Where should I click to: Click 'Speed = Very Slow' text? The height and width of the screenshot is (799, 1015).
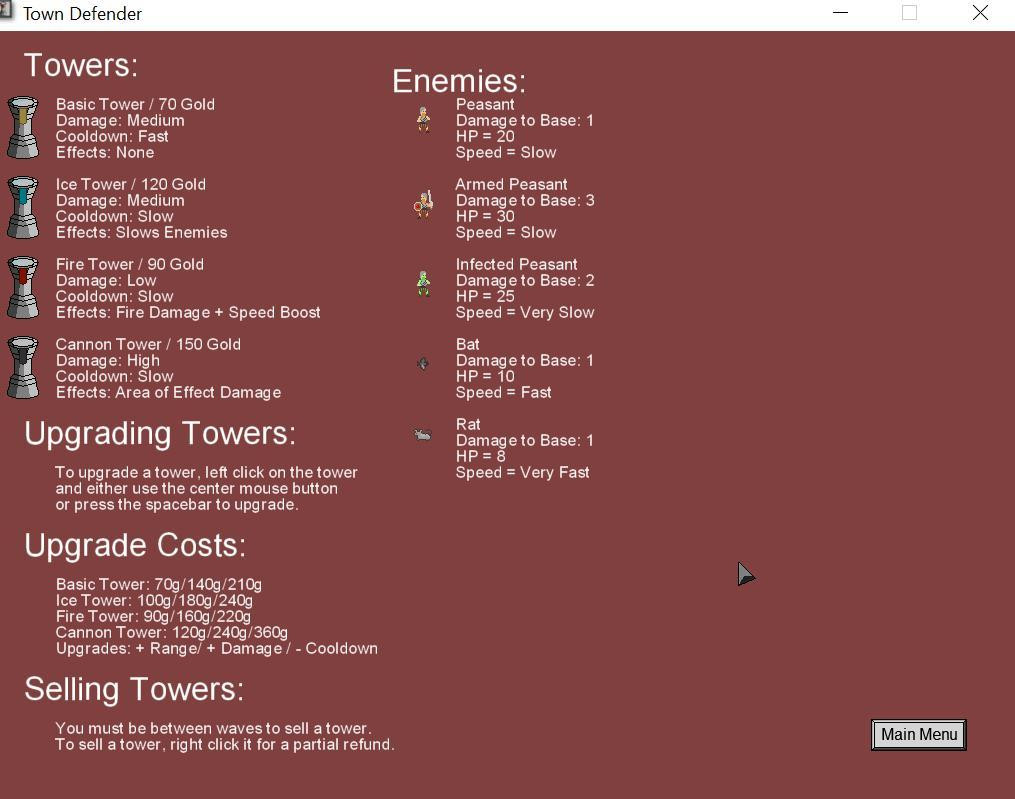coord(525,313)
